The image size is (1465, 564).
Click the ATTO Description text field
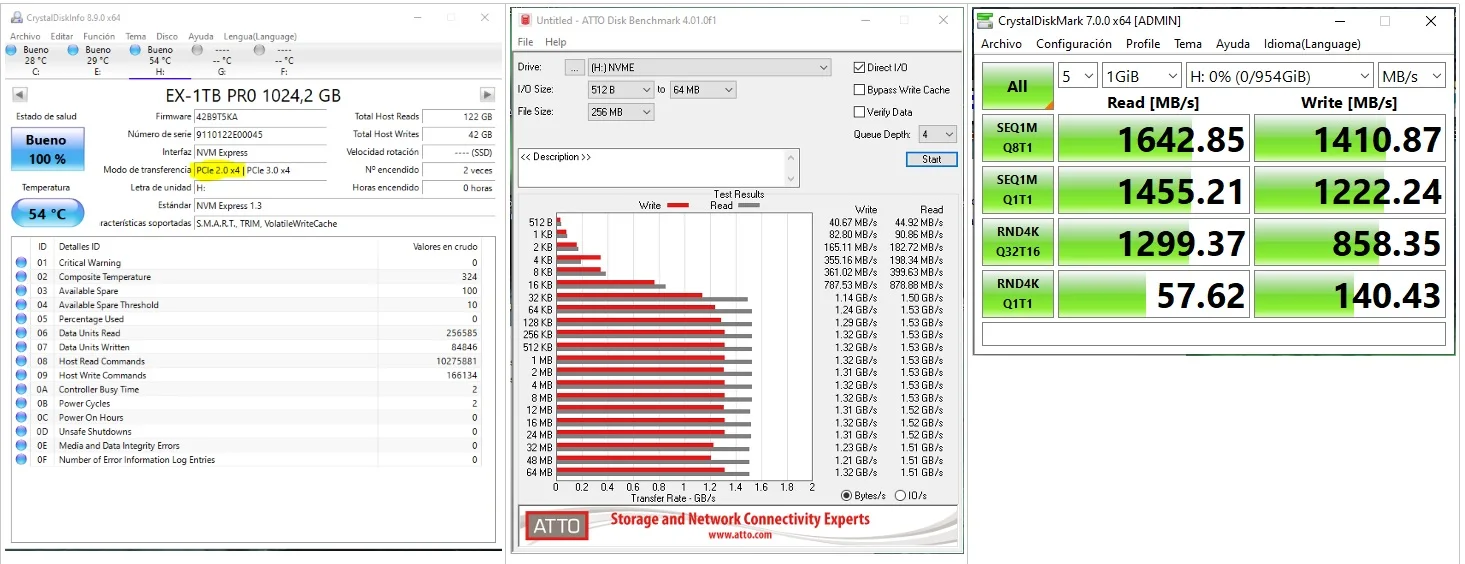click(658, 167)
